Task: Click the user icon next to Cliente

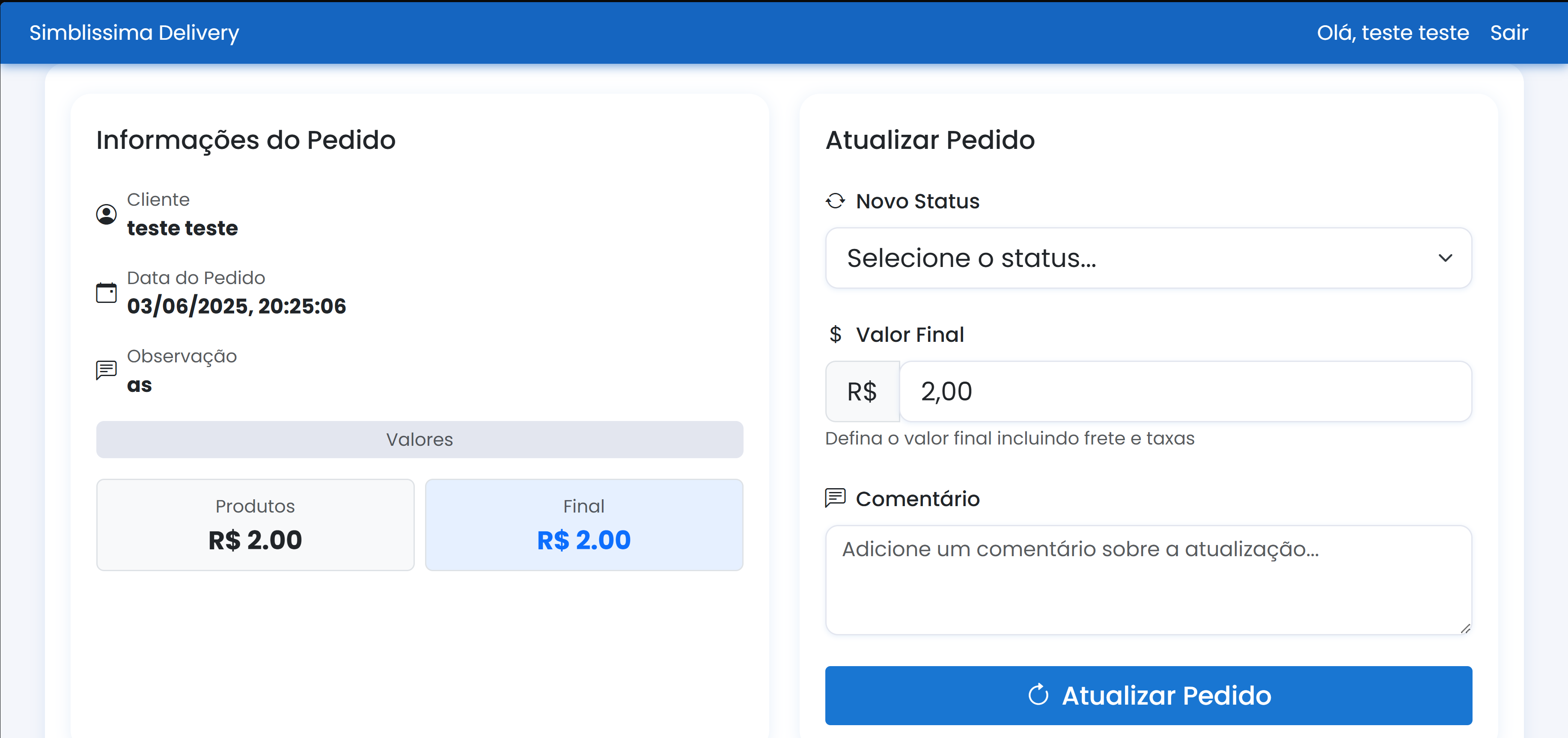Action: (x=107, y=214)
